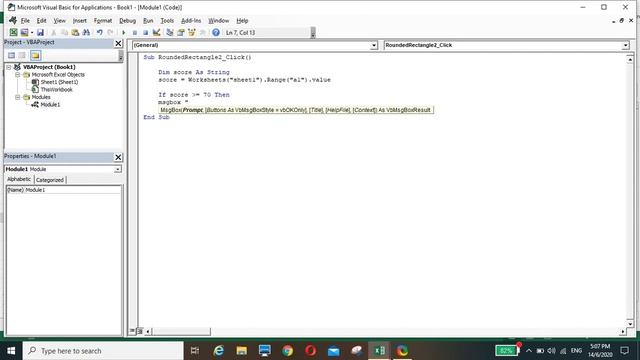Open the View menu
This screenshot has height=360, width=640.
click(60, 20)
